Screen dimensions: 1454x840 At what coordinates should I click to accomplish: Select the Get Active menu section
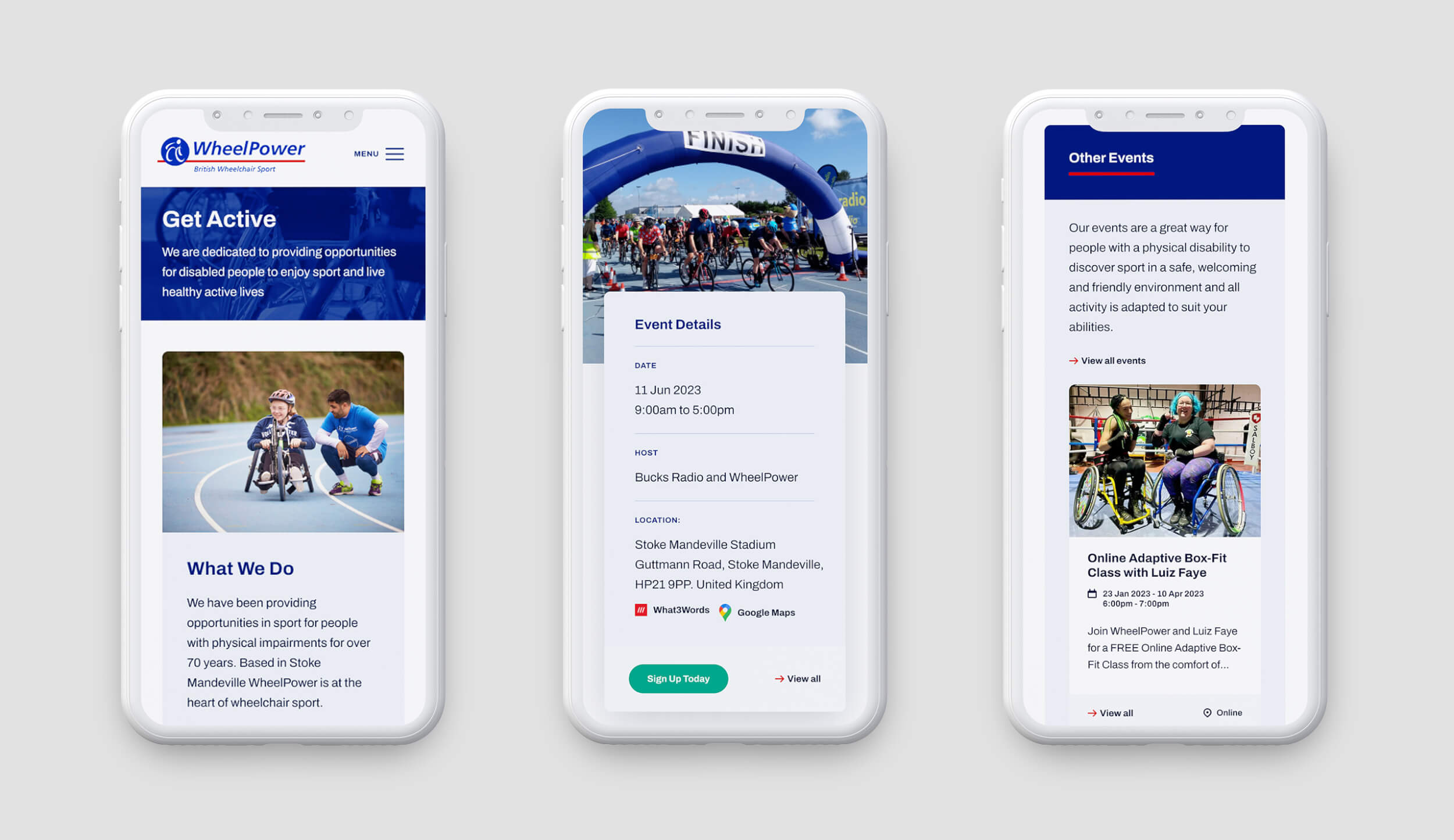[219, 218]
